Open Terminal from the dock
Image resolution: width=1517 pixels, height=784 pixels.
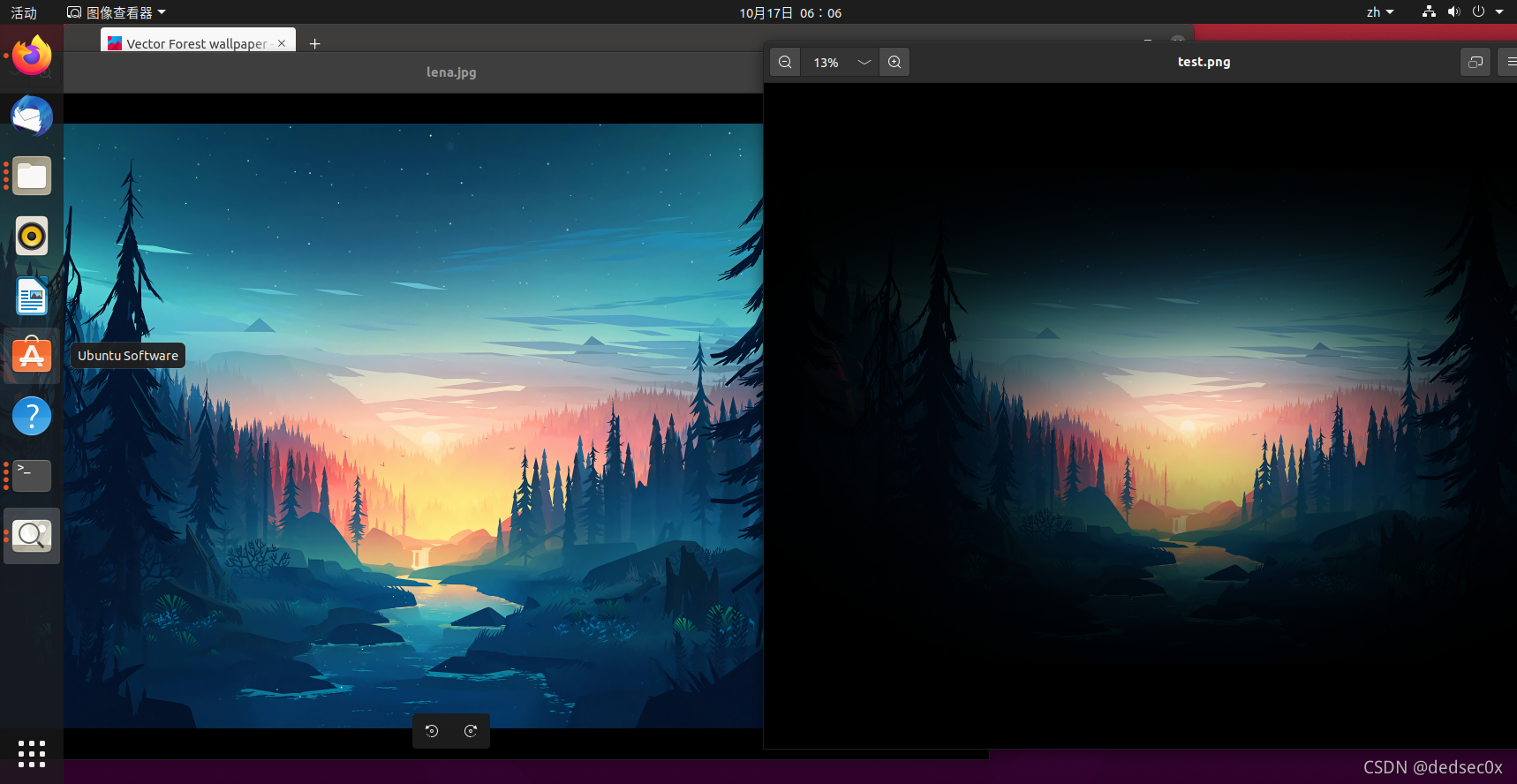[x=32, y=476]
